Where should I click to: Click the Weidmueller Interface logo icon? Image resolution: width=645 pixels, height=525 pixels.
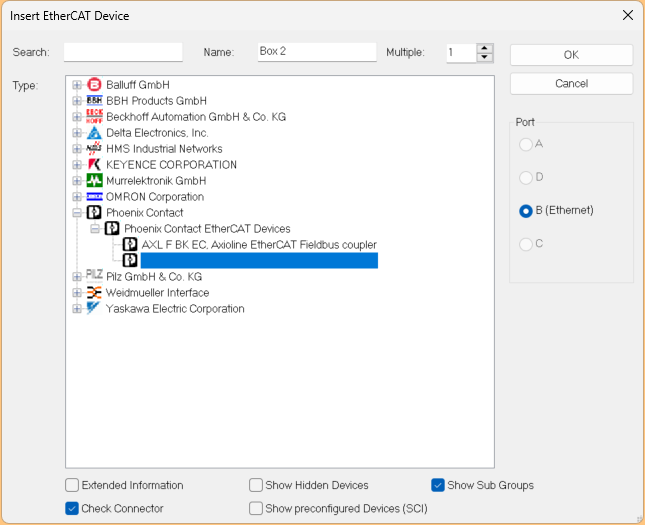[x=94, y=293]
